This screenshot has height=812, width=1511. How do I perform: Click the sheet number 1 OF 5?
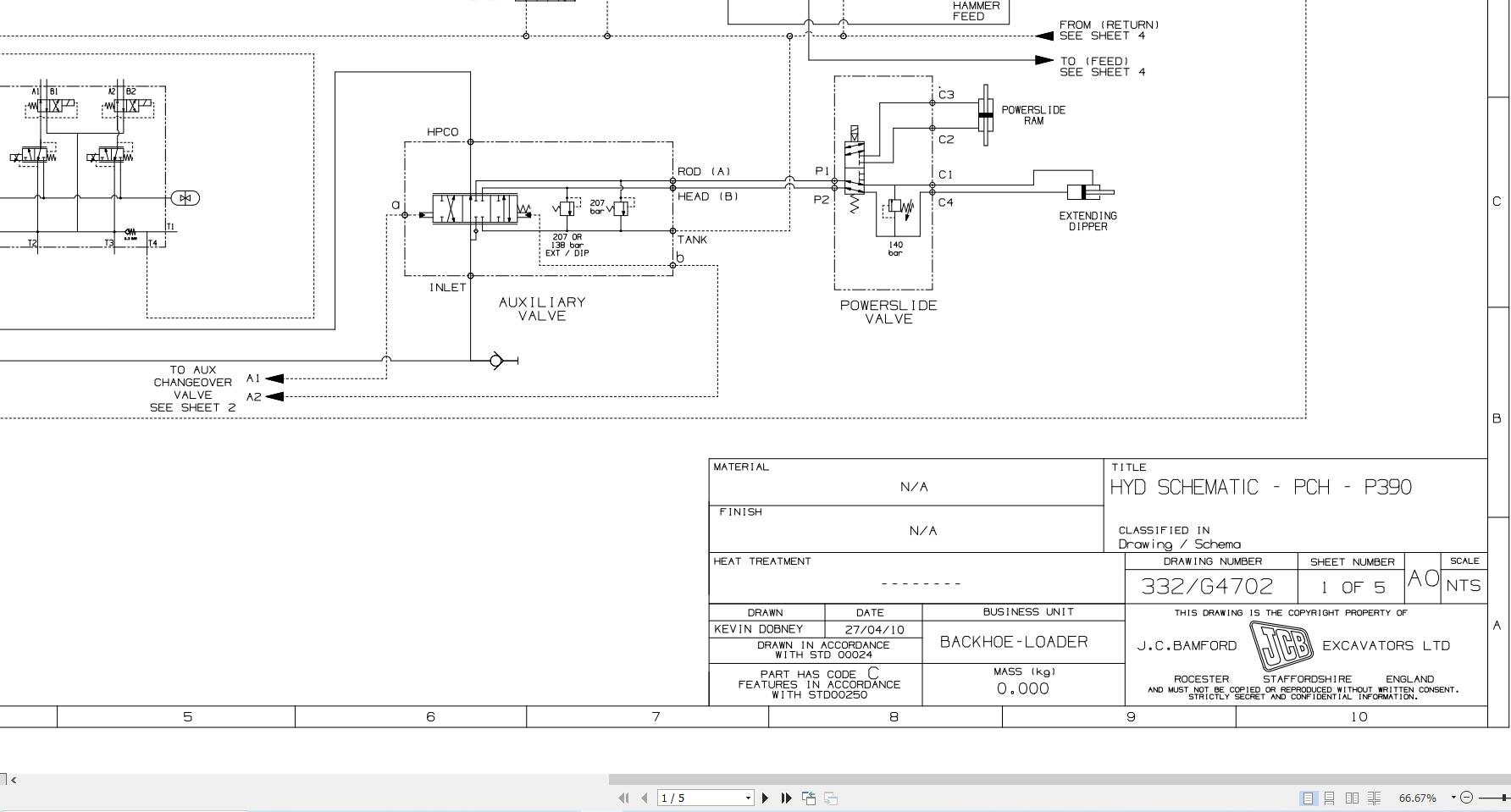(x=1353, y=587)
